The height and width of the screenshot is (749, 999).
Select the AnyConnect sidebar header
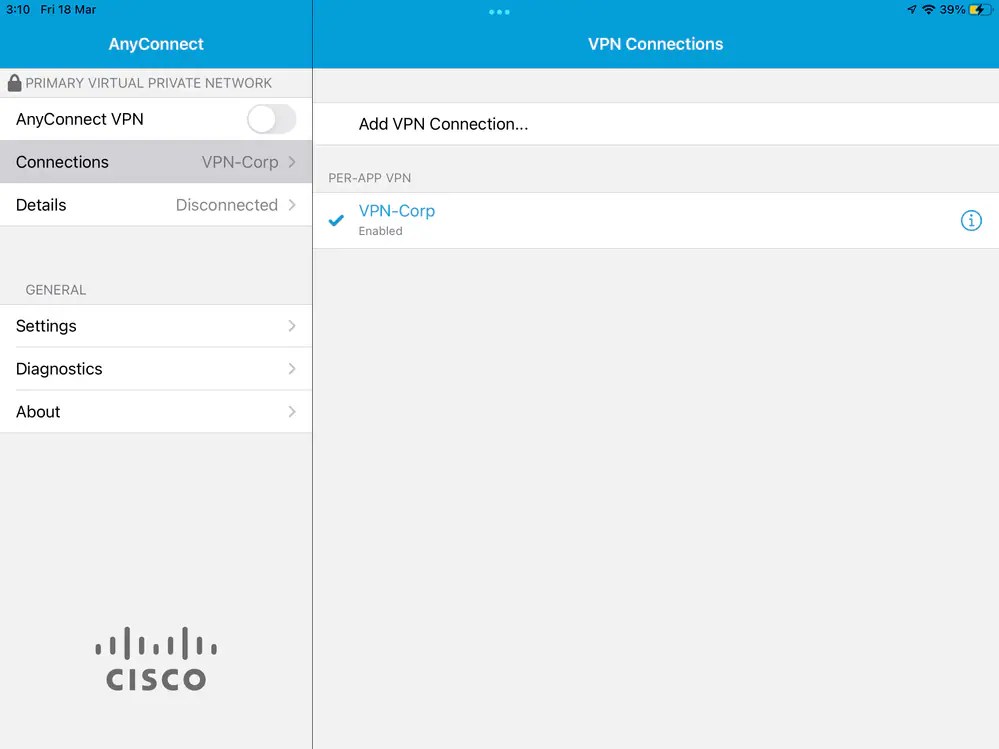click(156, 44)
